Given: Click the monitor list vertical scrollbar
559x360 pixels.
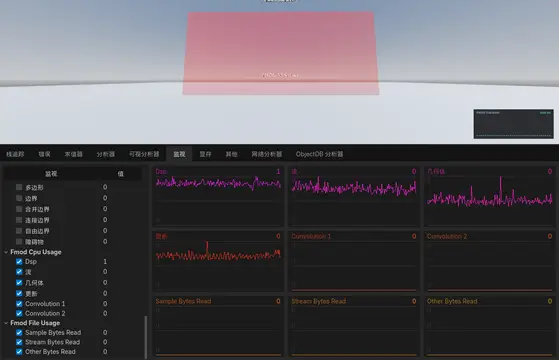Looking at the screenshot, I should tap(145, 337).
